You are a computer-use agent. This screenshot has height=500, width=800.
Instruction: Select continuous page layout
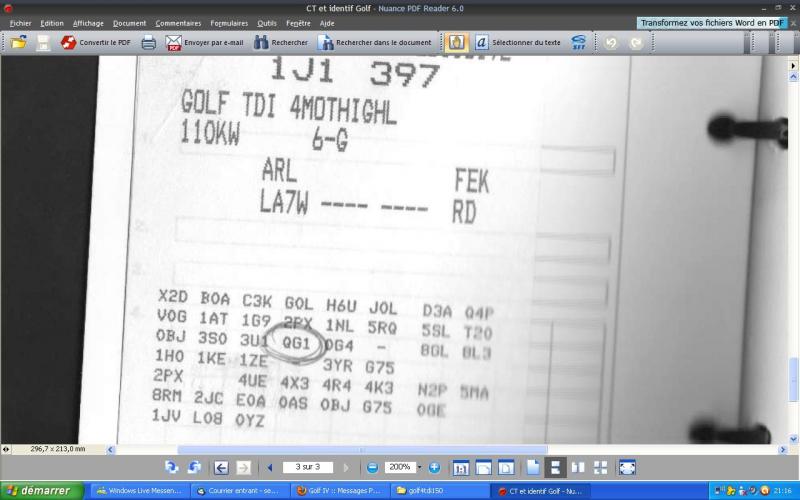[x=555, y=468]
